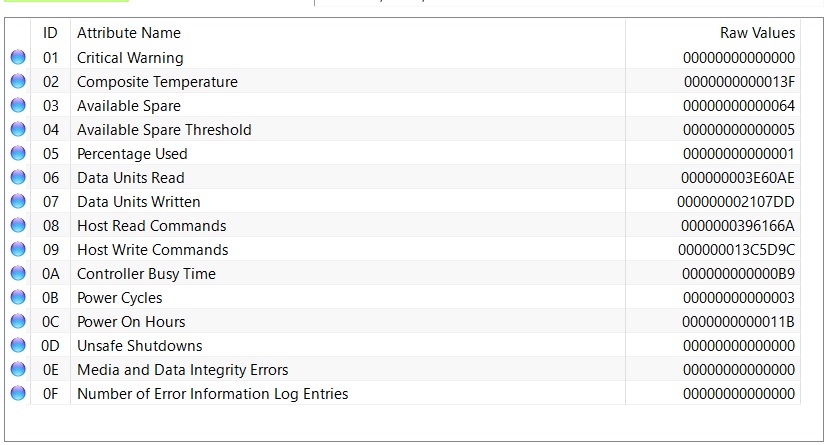
Task: Select the Power On Hours row
Action: pyautogui.click(x=131, y=322)
